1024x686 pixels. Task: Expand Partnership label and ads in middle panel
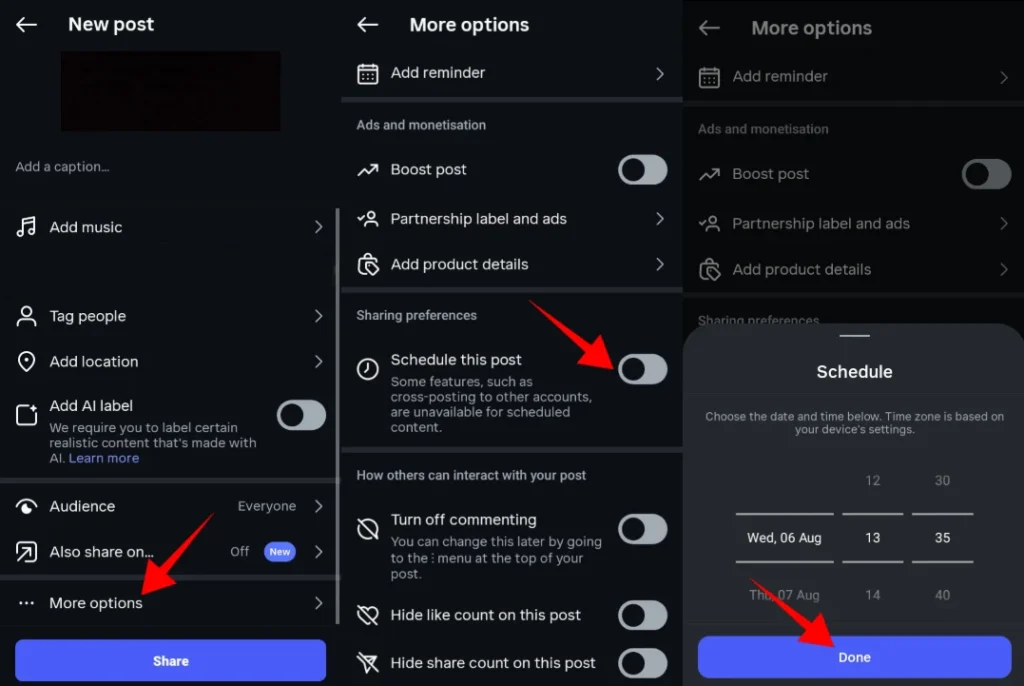point(511,219)
